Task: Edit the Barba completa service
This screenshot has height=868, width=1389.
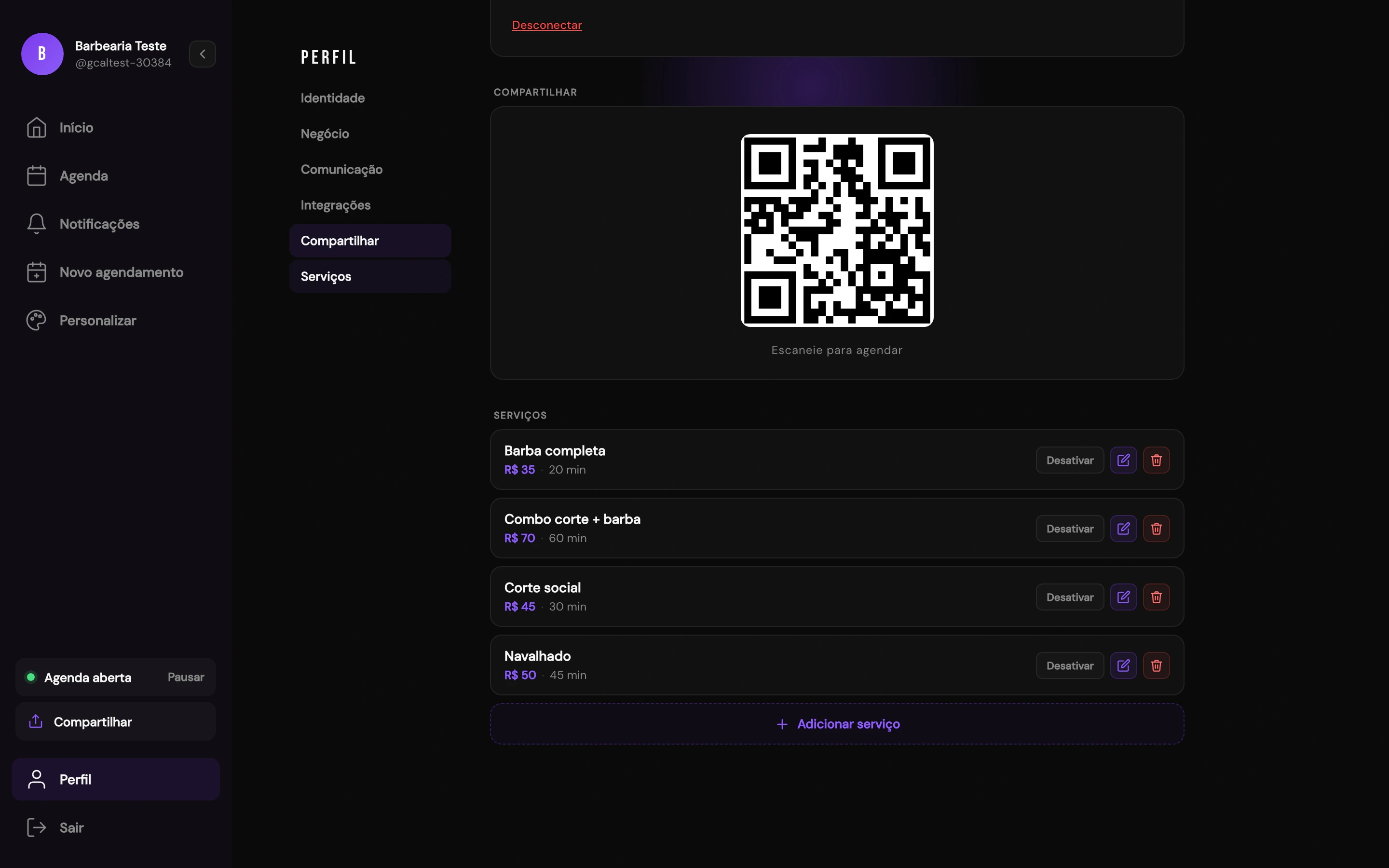Action: coord(1123,461)
